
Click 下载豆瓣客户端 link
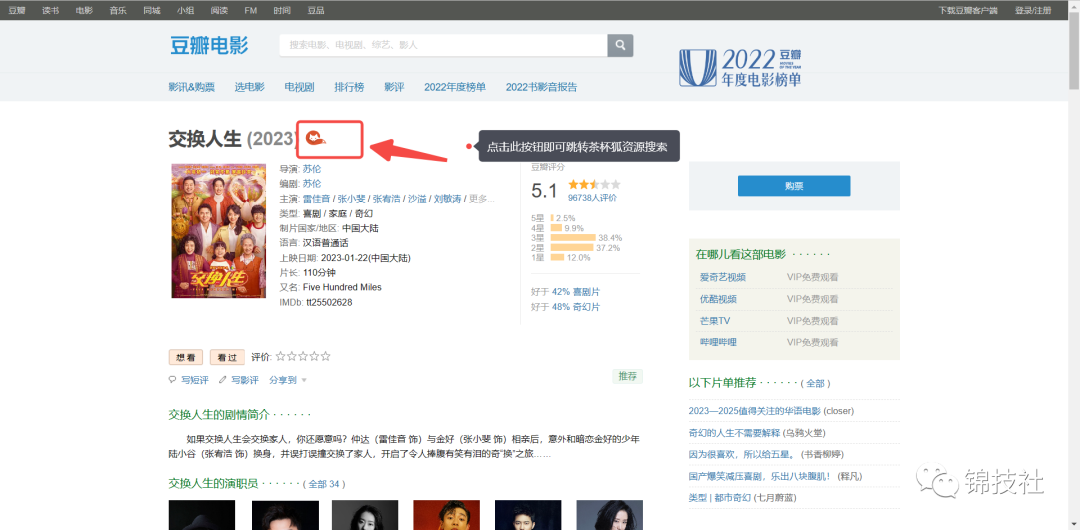(969, 10)
